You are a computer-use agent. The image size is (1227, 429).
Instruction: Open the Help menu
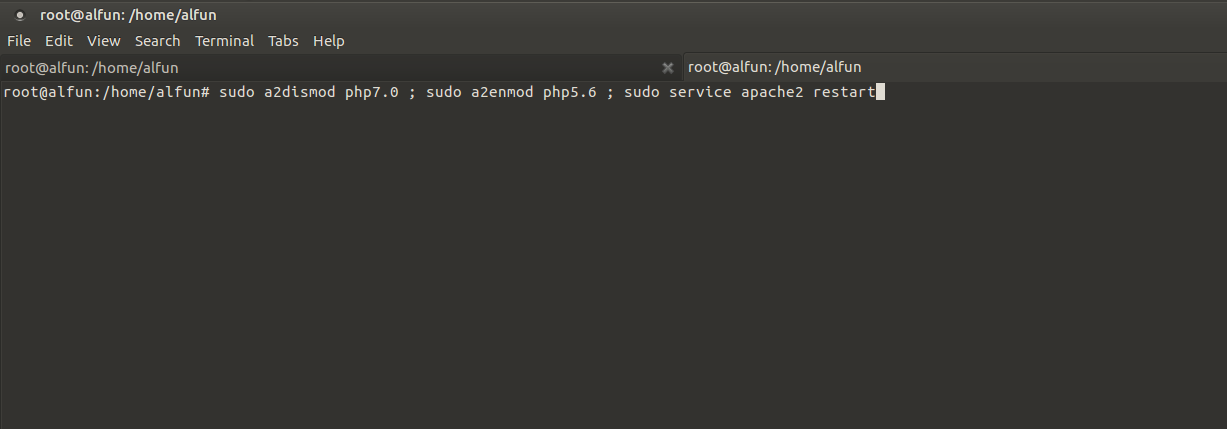click(328, 41)
